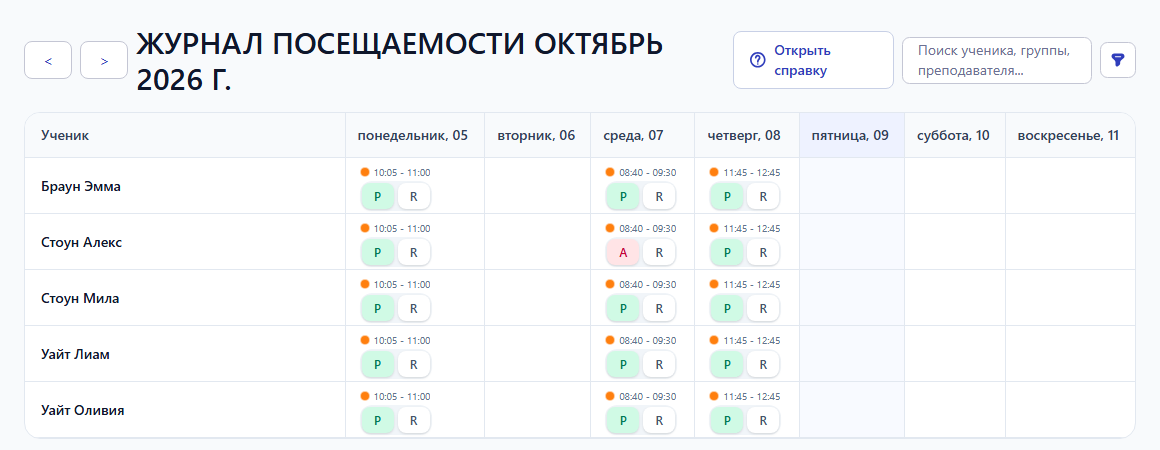Select the highlighted пятница, 09 column header
This screenshot has width=1160, height=450.
pyautogui.click(x=852, y=135)
